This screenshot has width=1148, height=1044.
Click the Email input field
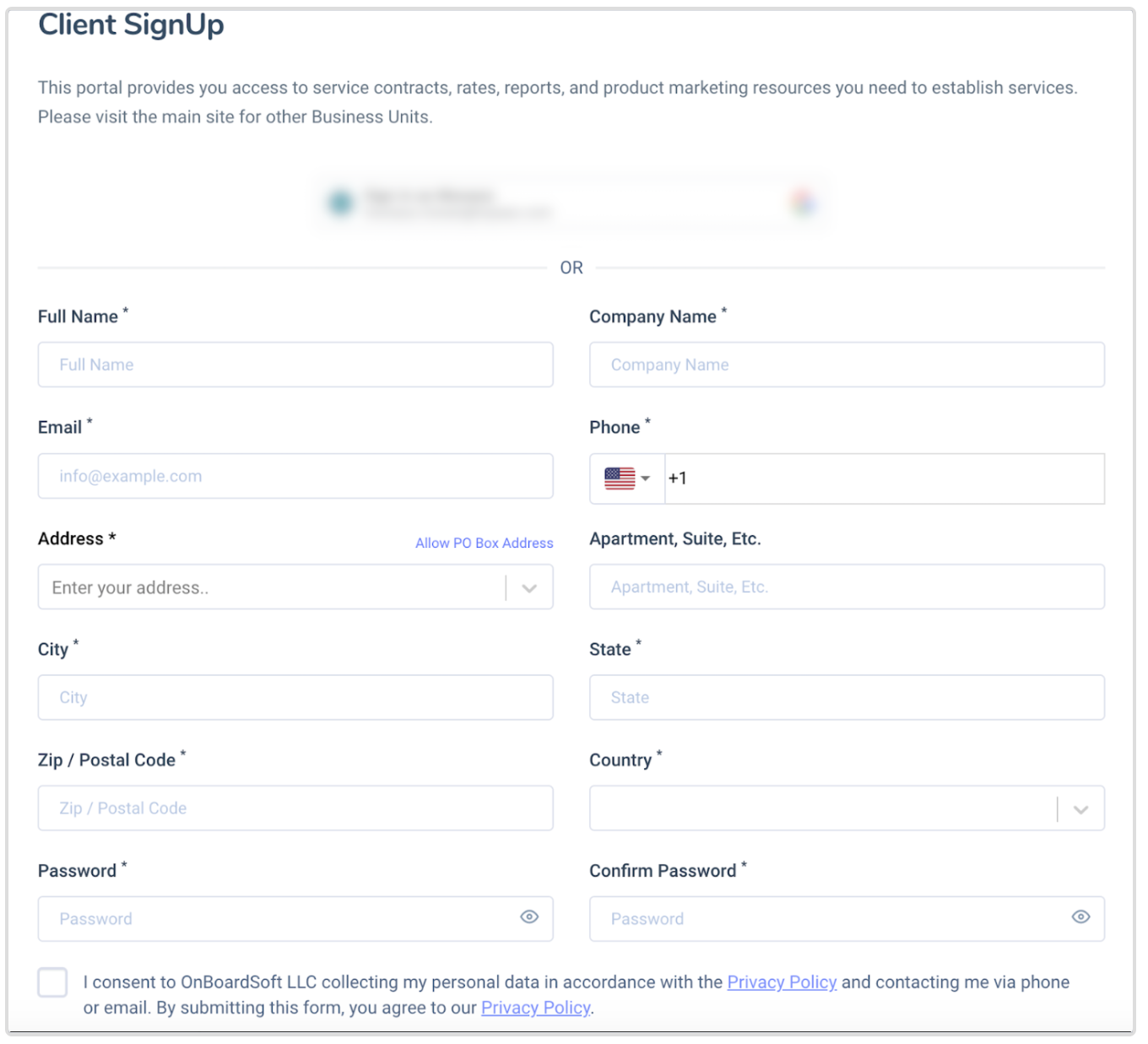tap(295, 476)
